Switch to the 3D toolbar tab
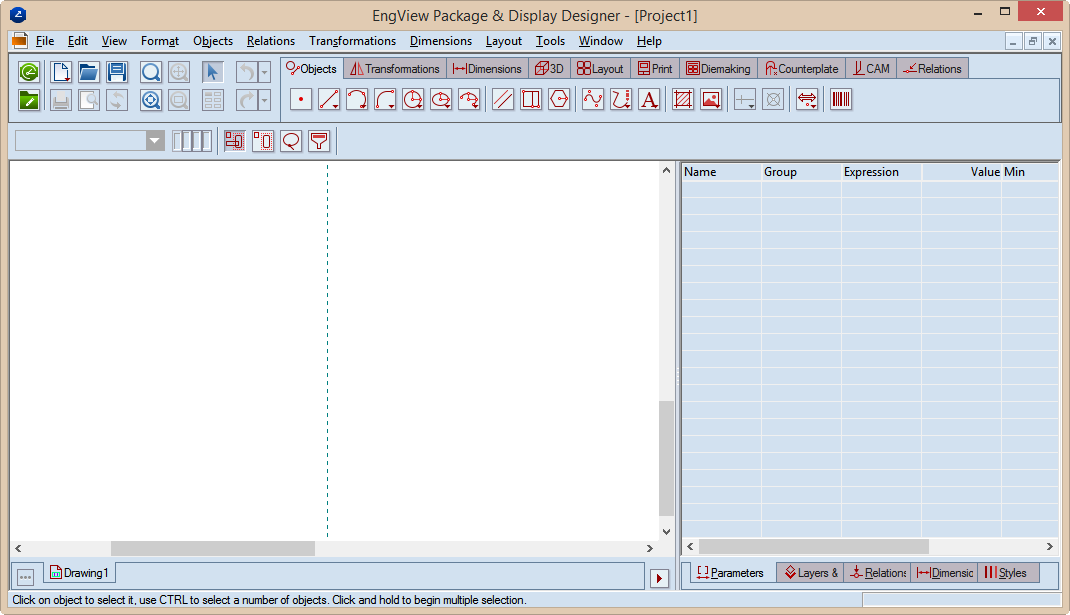This screenshot has height=615, width=1070. click(549, 68)
